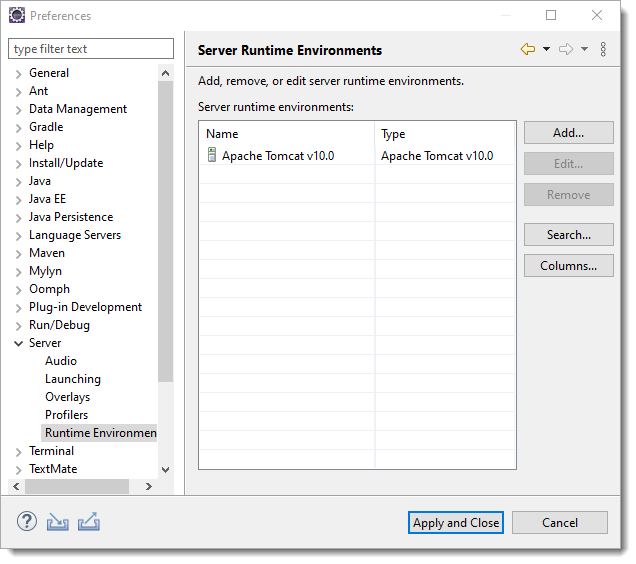Click the Search... button
This screenshot has width=636, height=564.
(568, 235)
